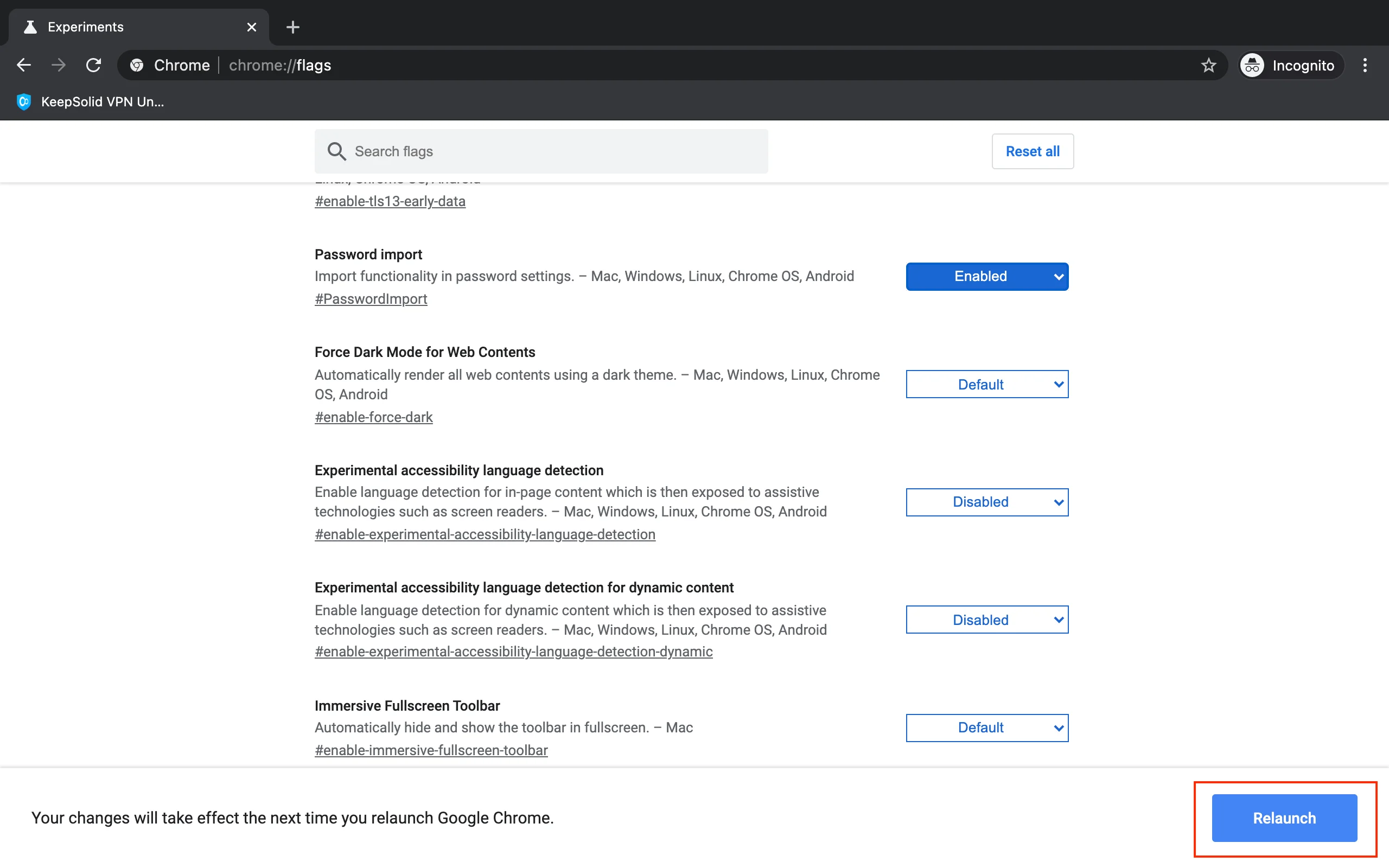This screenshot has height=868, width=1389.
Task: Open Force Dark Mode Default dropdown
Action: [x=986, y=384]
